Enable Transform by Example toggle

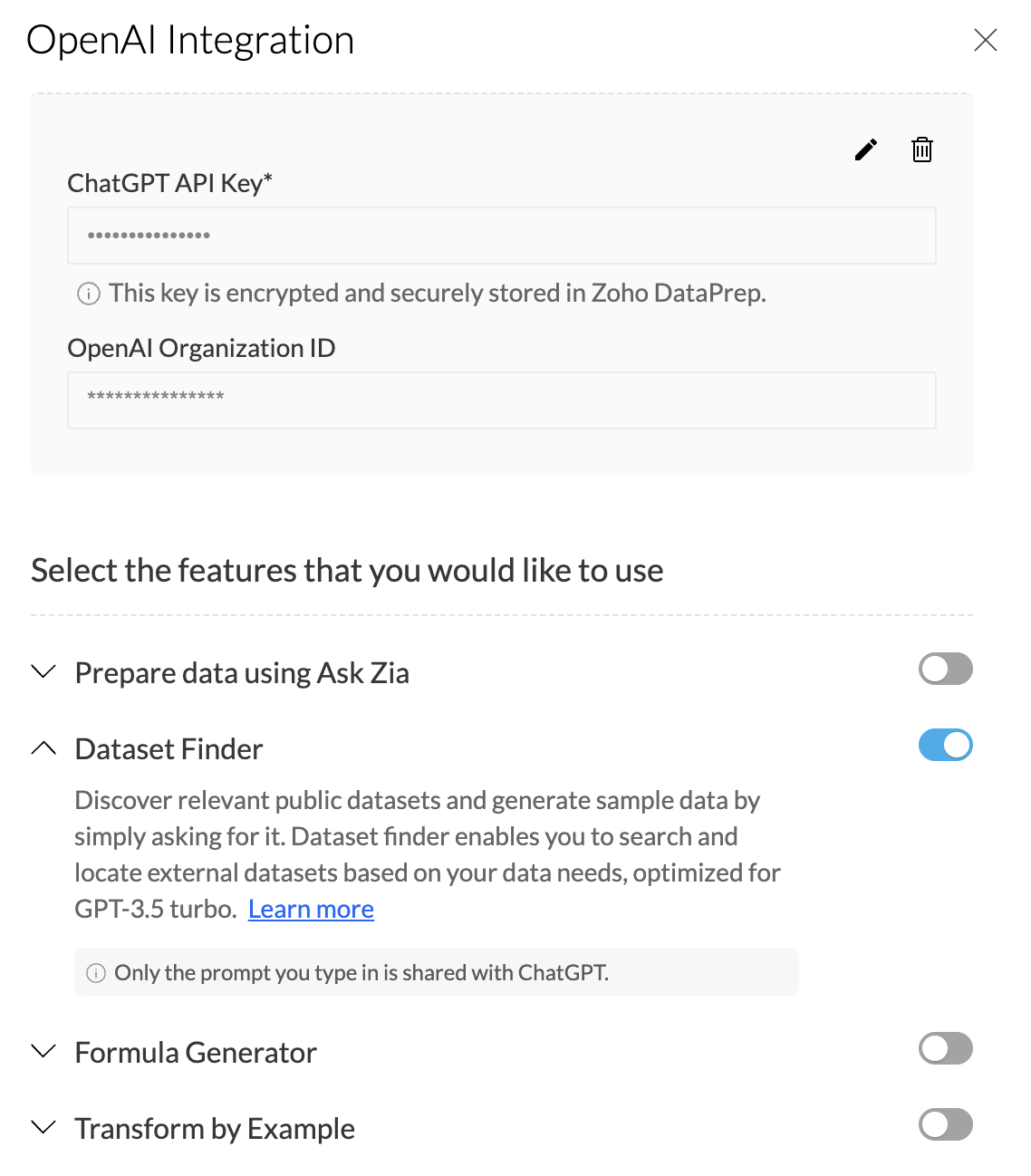(945, 1125)
